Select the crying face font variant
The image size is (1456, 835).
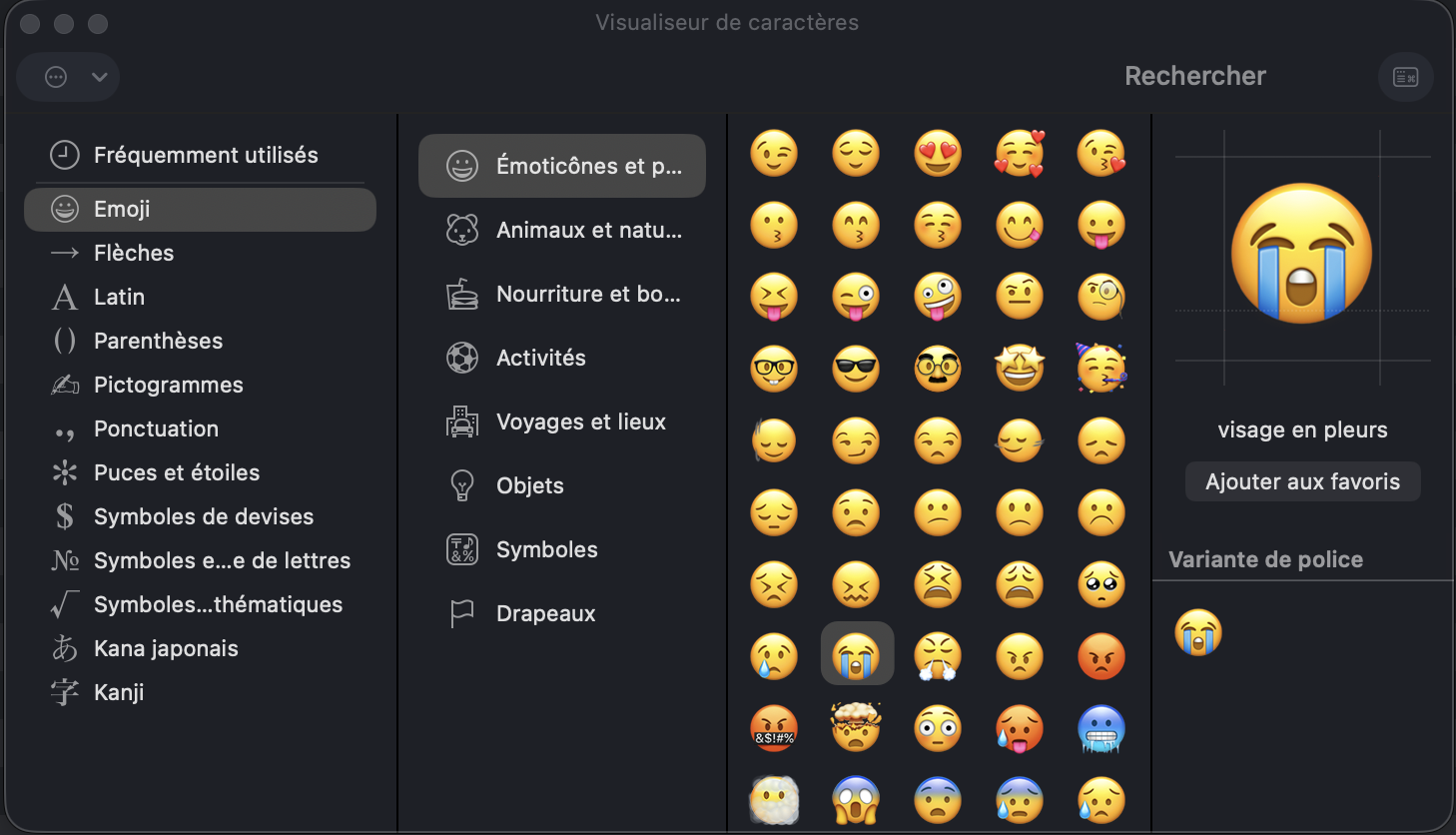click(x=1198, y=632)
